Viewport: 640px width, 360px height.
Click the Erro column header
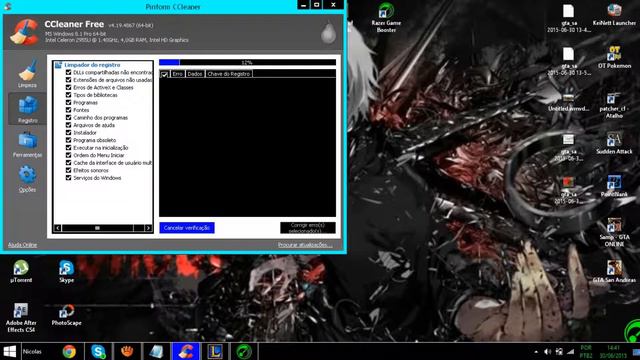click(177, 74)
